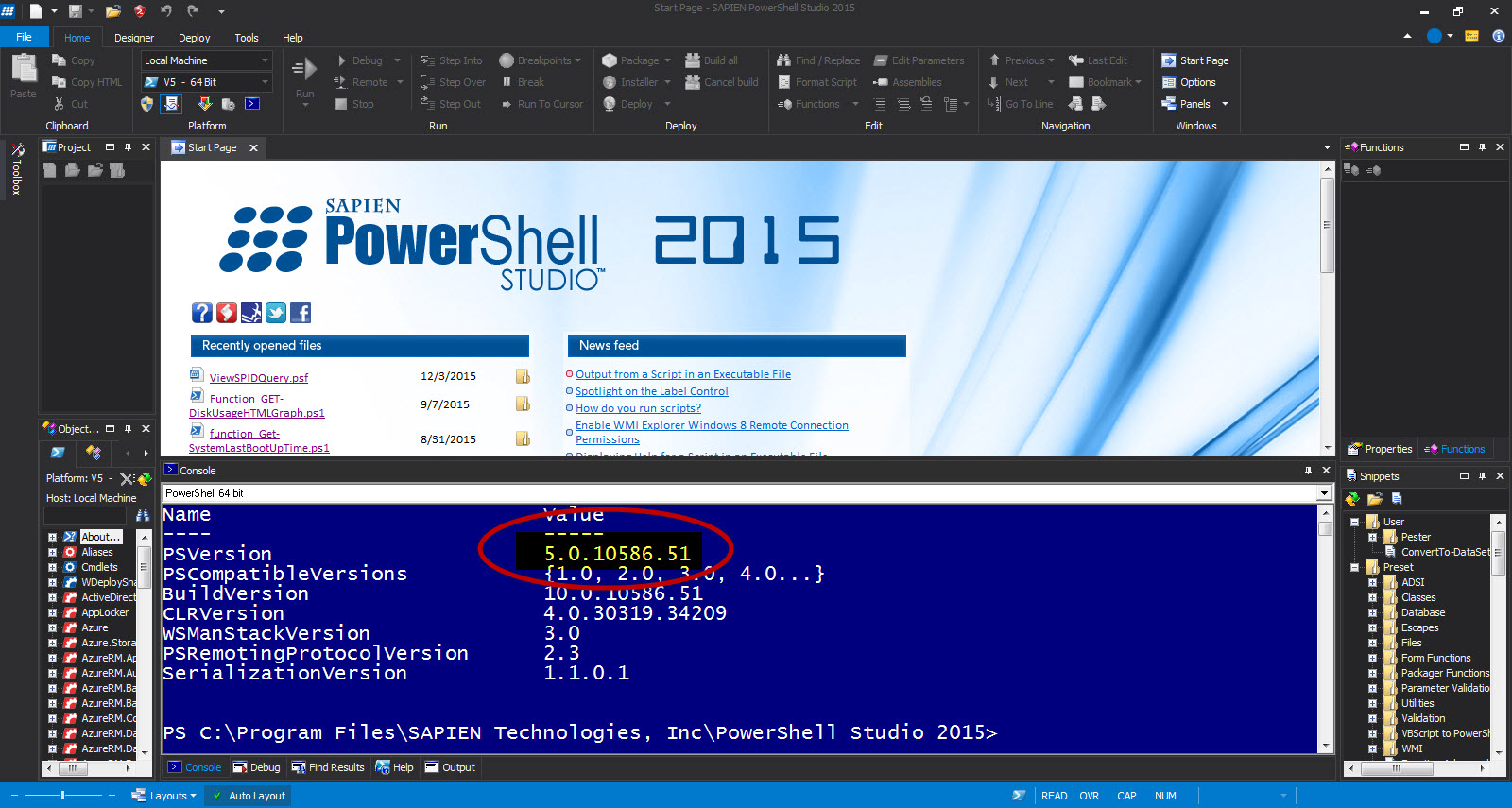Image resolution: width=1512 pixels, height=808 pixels.
Task: Click the elevated shield icon in Platform
Action: click(x=146, y=104)
